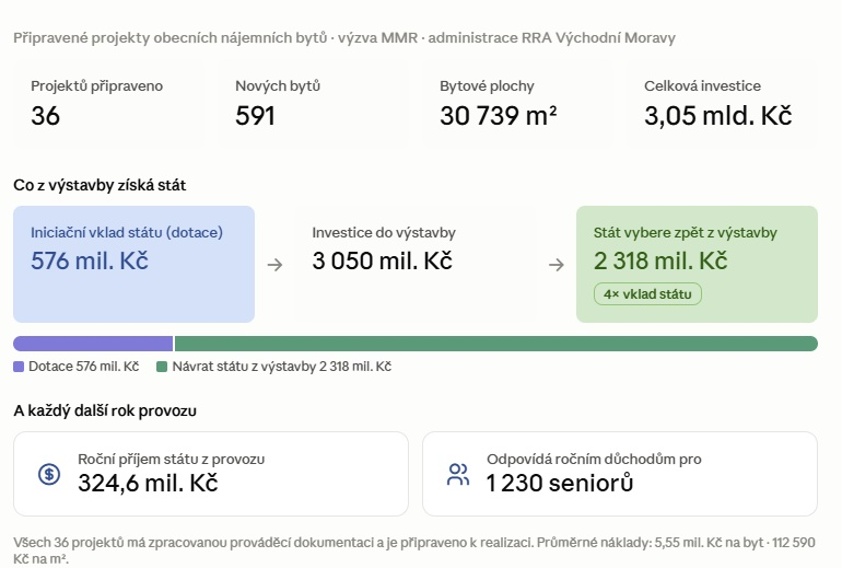Click the heading 'Co z výstavby získá stát'

tap(100, 185)
